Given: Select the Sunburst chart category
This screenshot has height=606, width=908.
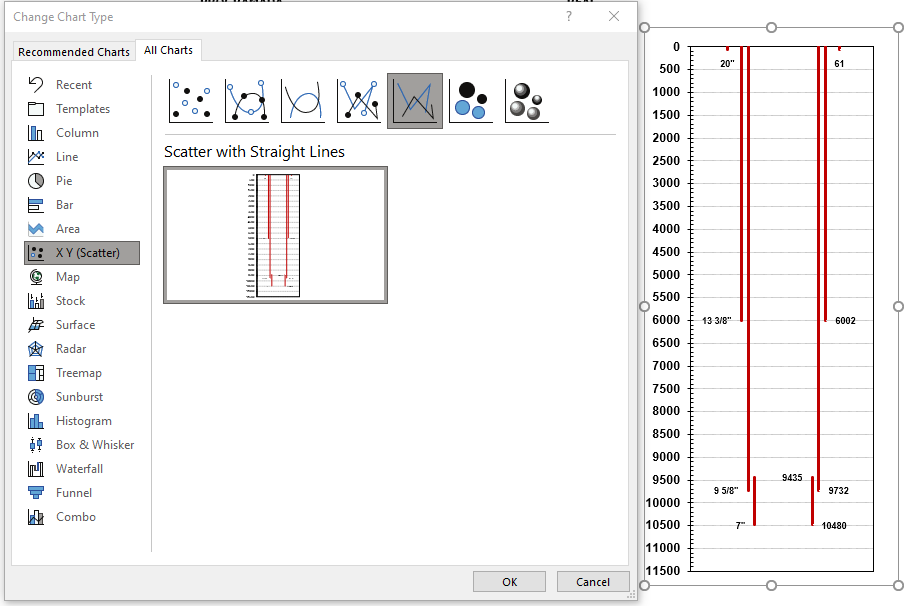Looking at the screenshot, I should pyautogui.click(x=82, y=397).
